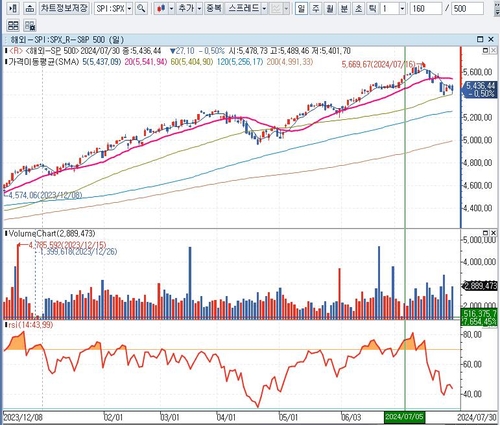Click the 4,785,592(2023/12/15) volume high label

click(x=68, y=245)
